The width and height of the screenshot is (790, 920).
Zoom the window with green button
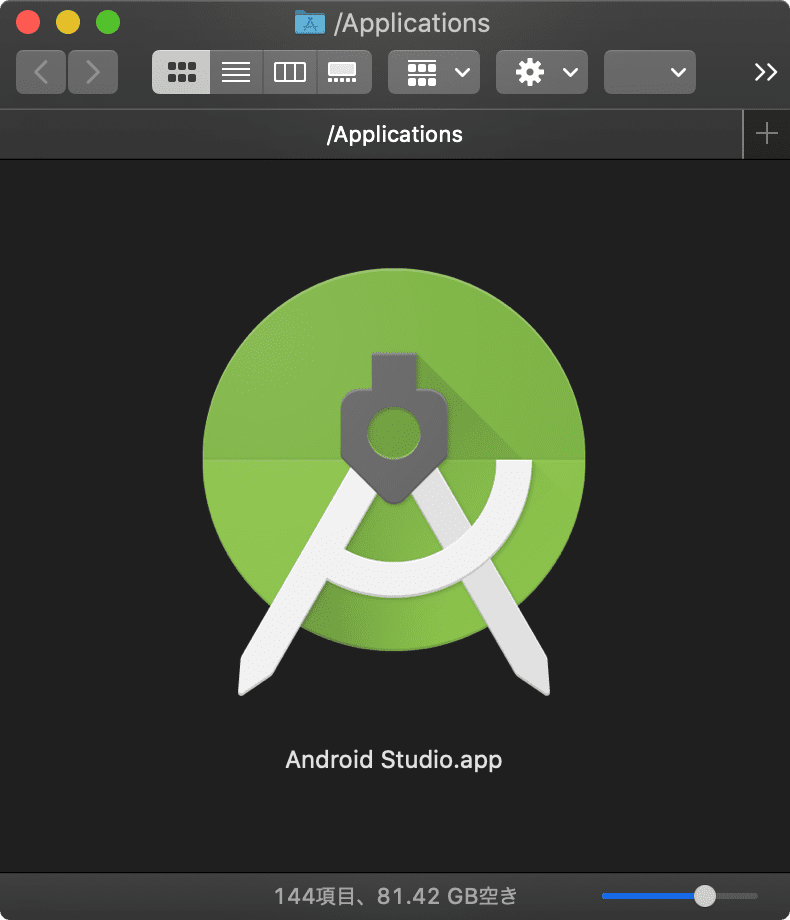tap(108, 22)
